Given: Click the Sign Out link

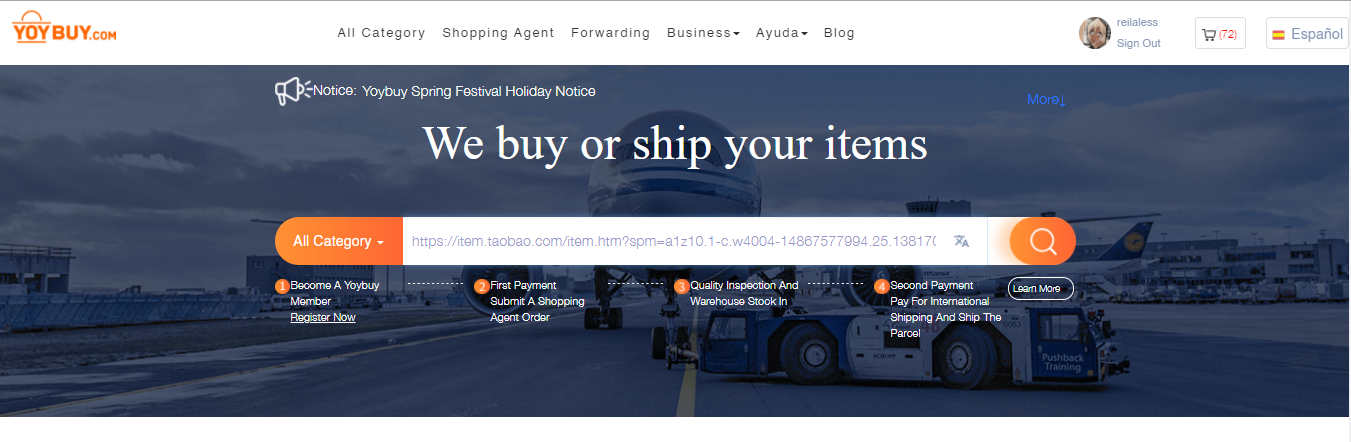Looking at the screenshot, I should pos(1138,43).
